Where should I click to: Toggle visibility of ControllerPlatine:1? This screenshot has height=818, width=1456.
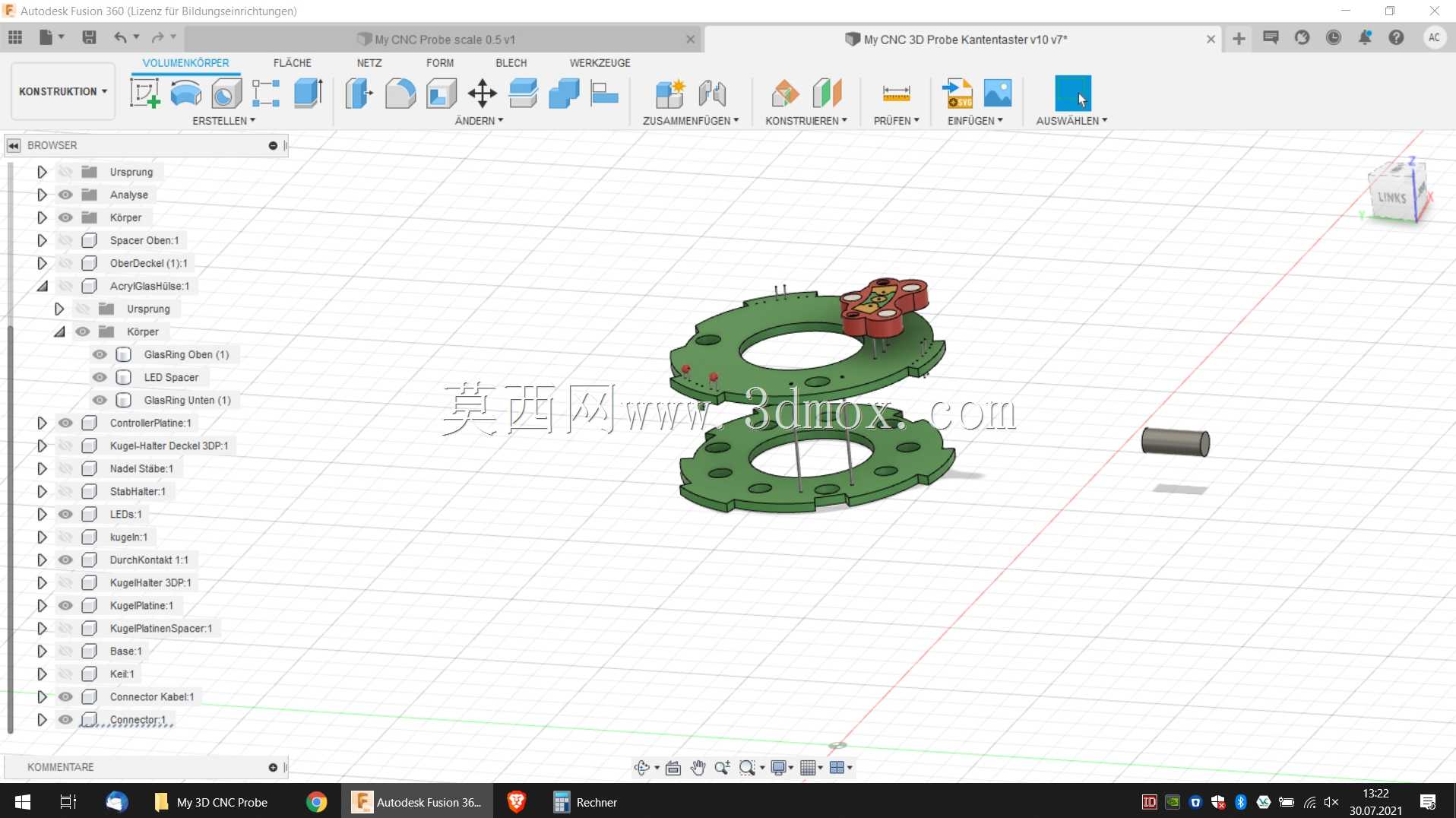pos(65,423)
